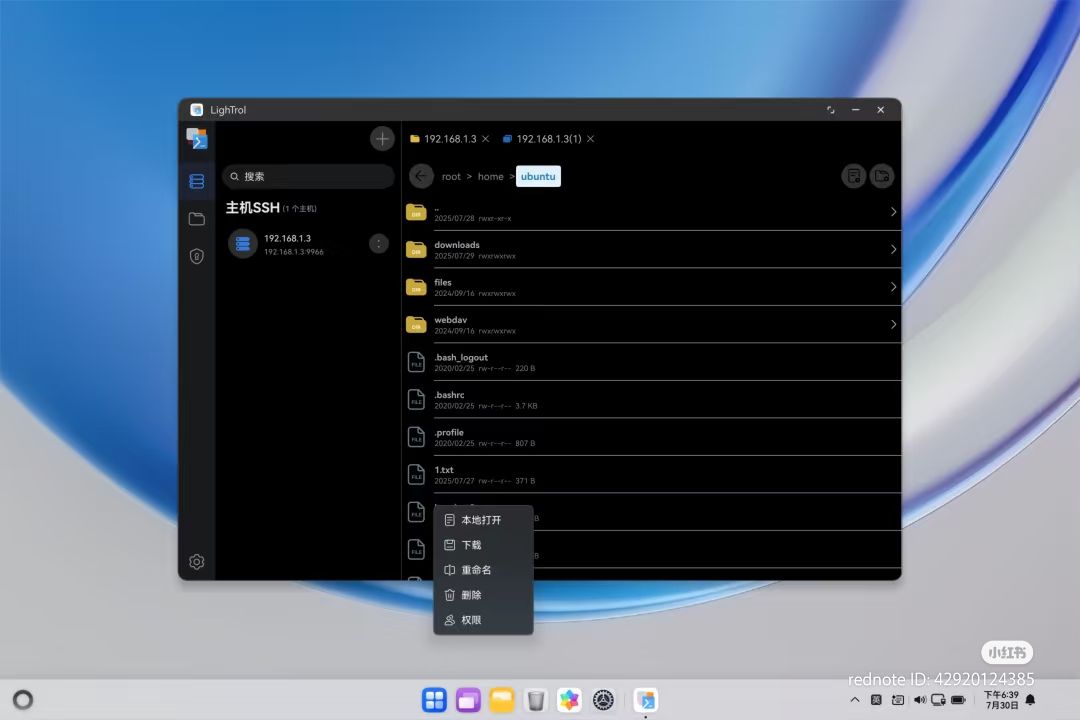Click the battery status tray icon
This screenshot has width=1080, height=720.
tap(958, 700)
